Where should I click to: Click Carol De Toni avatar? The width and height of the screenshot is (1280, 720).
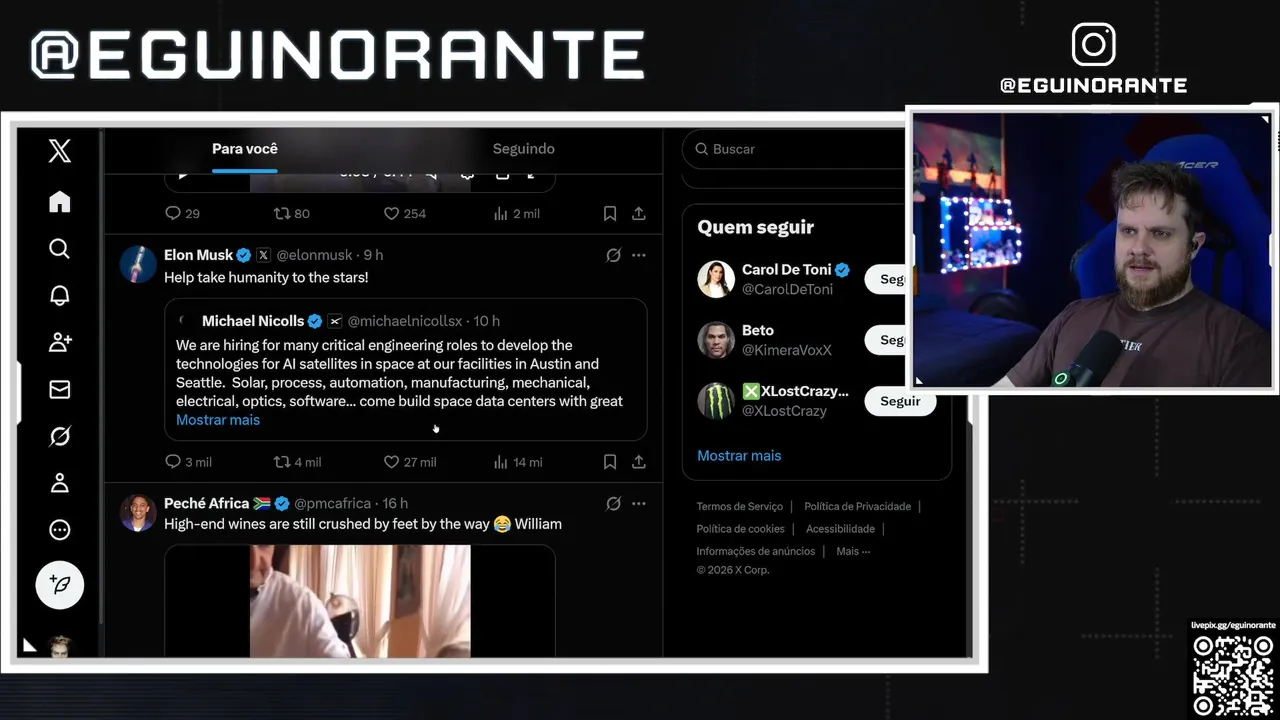pos(716,279)
